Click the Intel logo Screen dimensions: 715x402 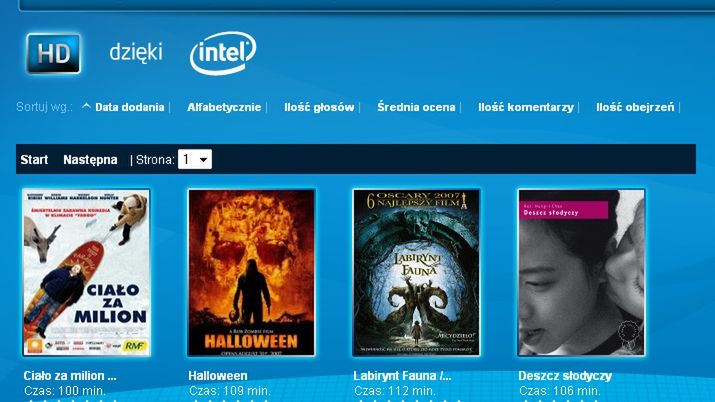point(223,52)
